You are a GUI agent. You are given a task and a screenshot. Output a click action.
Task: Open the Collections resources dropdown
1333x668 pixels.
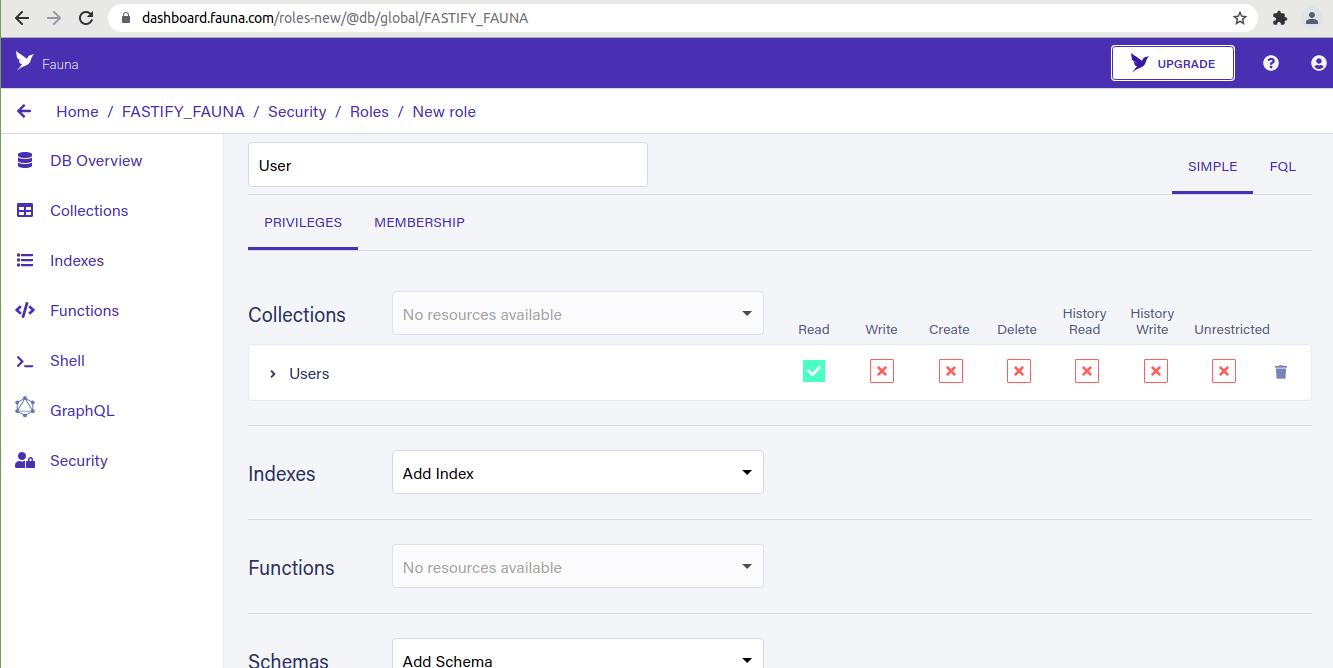tap(578, 314)
